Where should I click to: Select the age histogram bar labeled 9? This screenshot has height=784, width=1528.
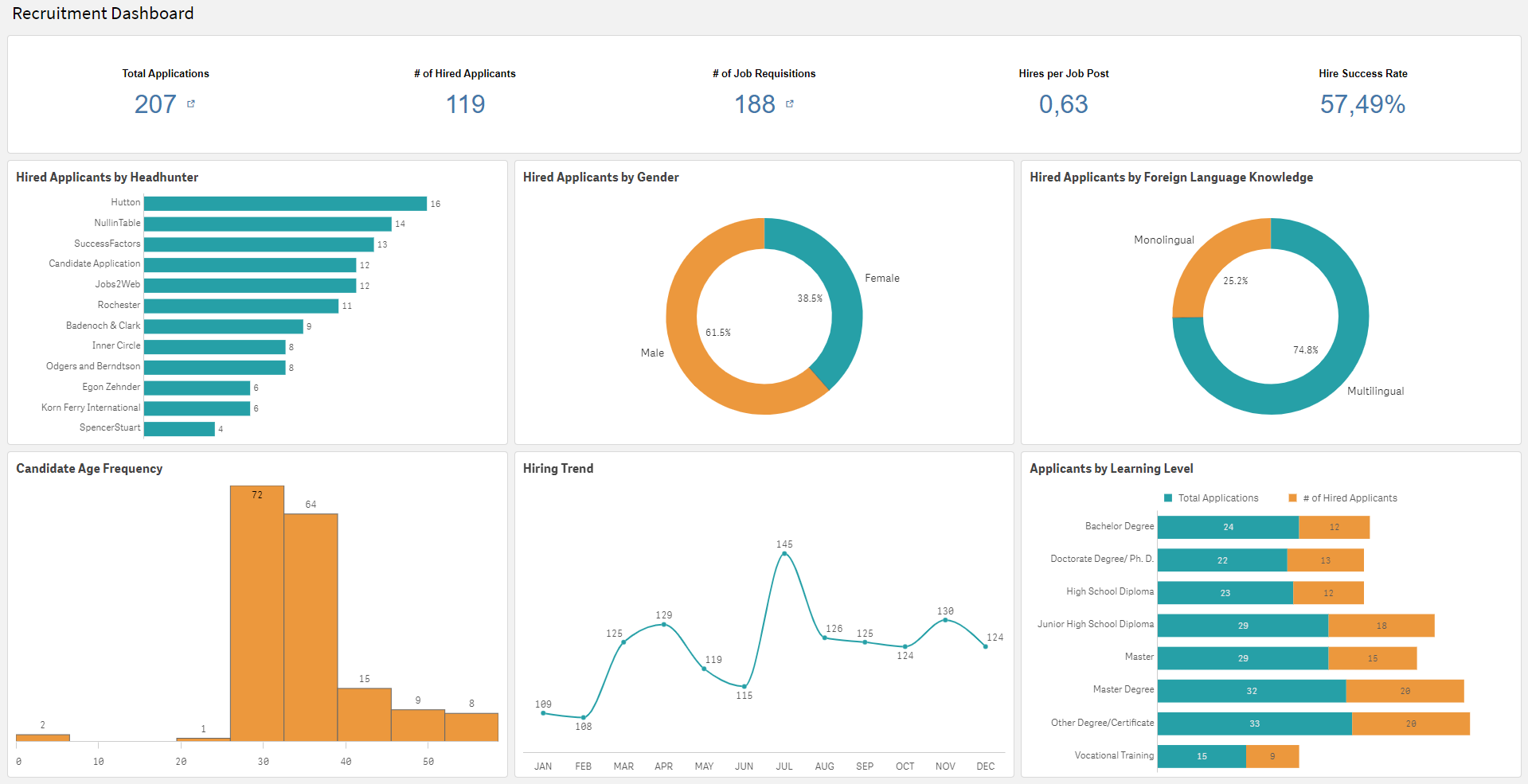click(418, 725)
